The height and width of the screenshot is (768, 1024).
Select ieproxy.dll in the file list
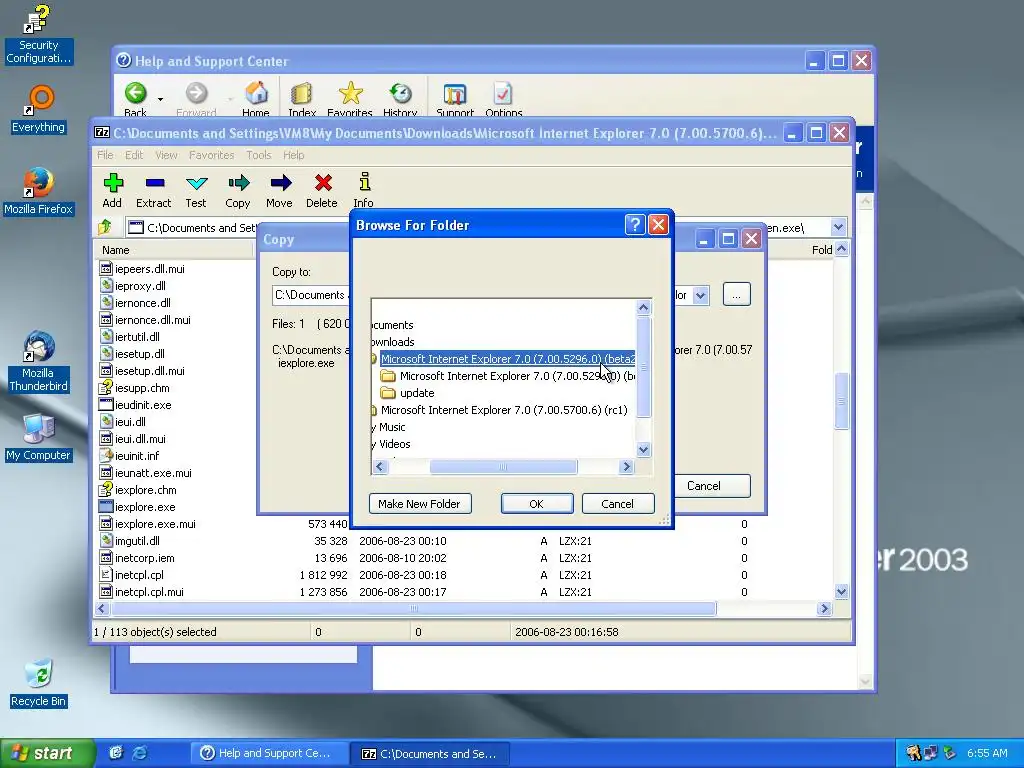pyautogui.click(x=133, y=286)
